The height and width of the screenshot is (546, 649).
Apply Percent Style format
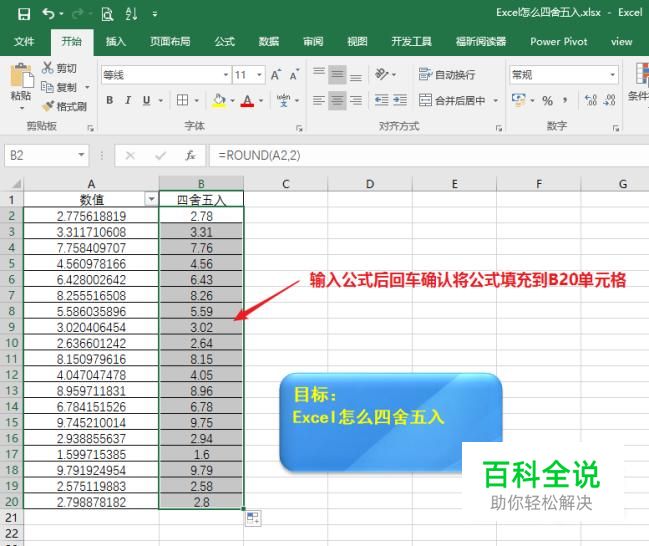pyautogui.click(x=547, y=100)
